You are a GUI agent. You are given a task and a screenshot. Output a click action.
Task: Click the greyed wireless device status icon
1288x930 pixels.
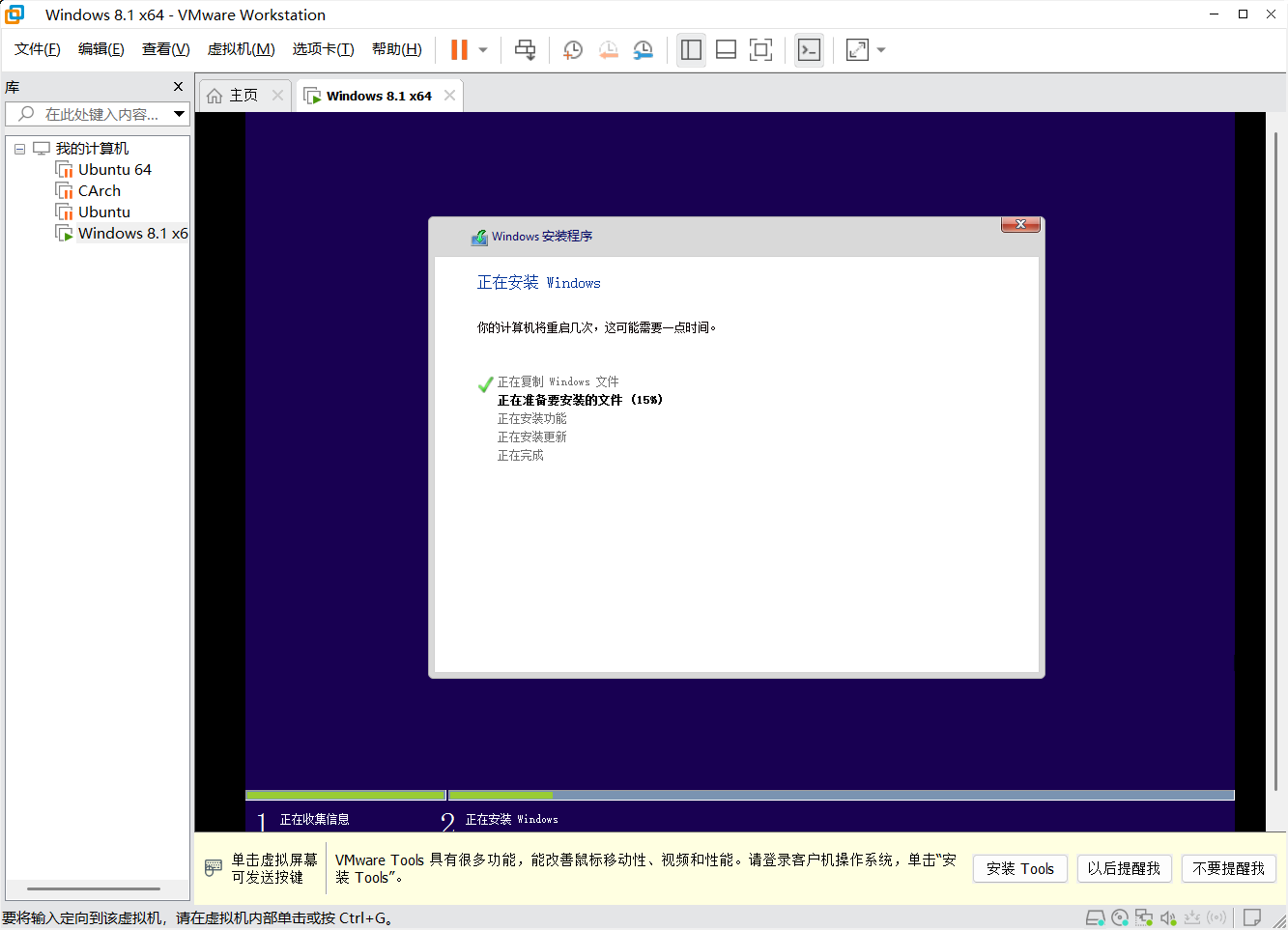tap(1217, 917)
